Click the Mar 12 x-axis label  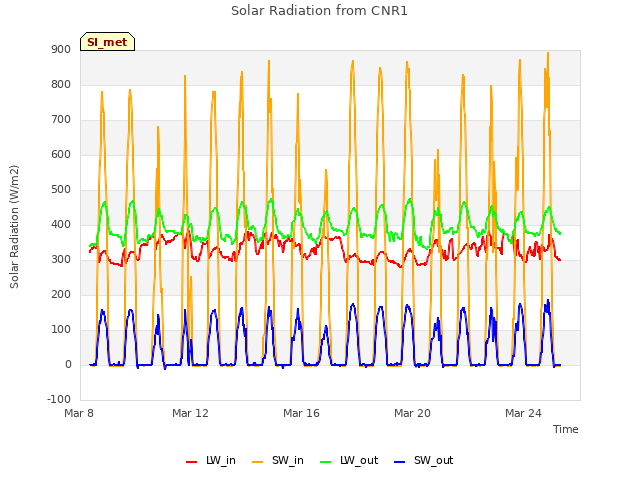point(190,413)
